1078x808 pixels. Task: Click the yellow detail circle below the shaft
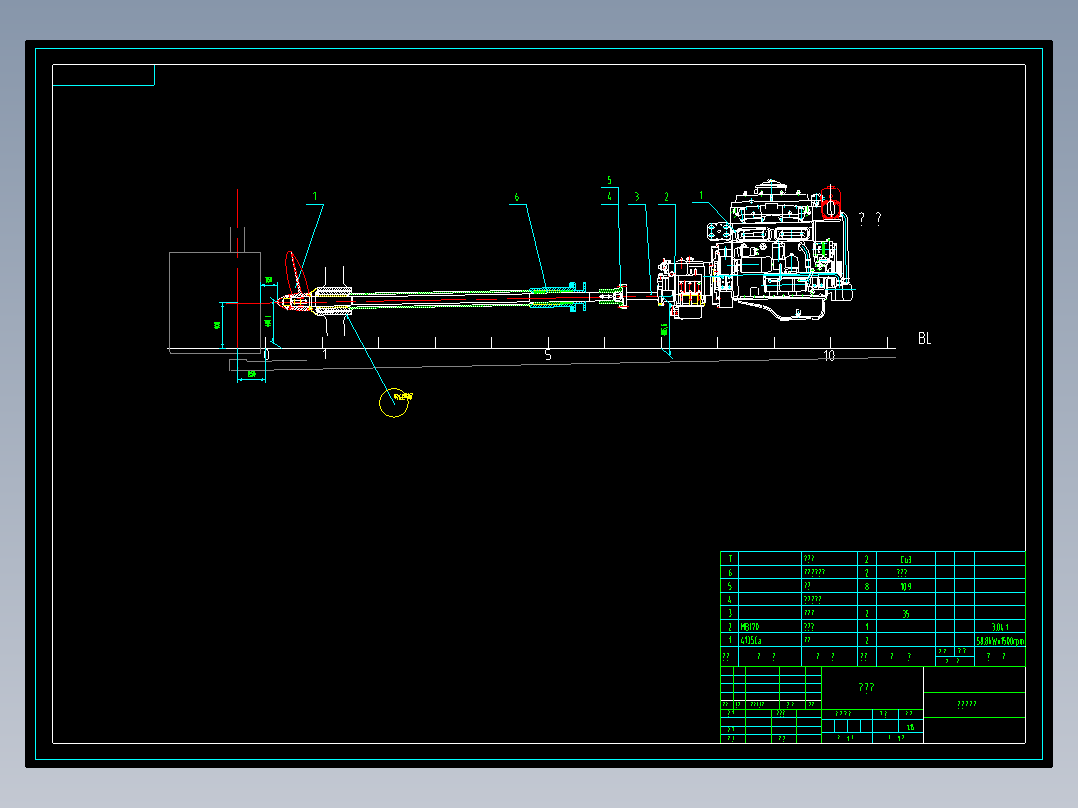point(394,403)
